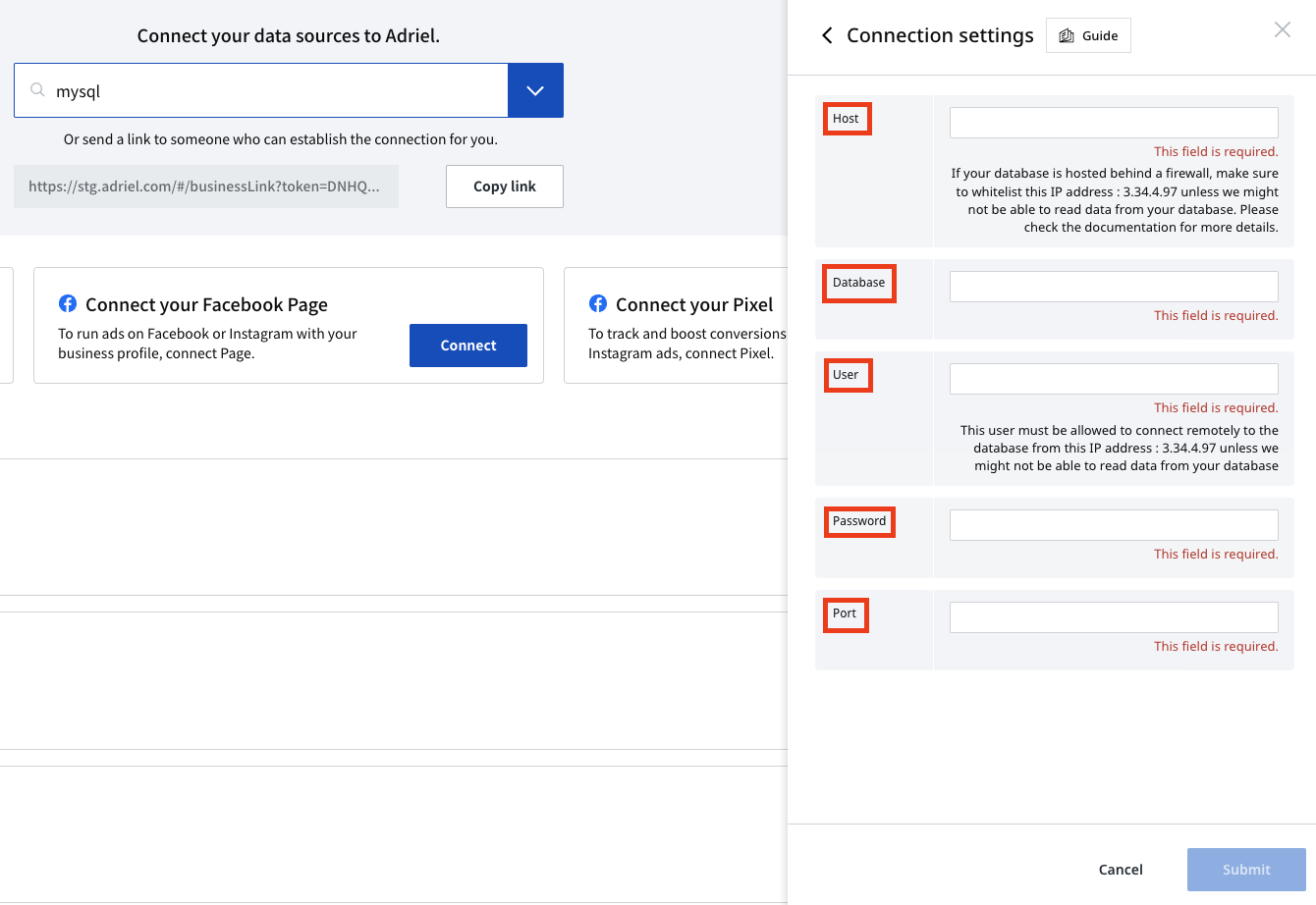Click Facebook icon beside Connect your Pixel
Image resolution: width=1316 pixels, height=905 pixels.
tap(598, 303)
